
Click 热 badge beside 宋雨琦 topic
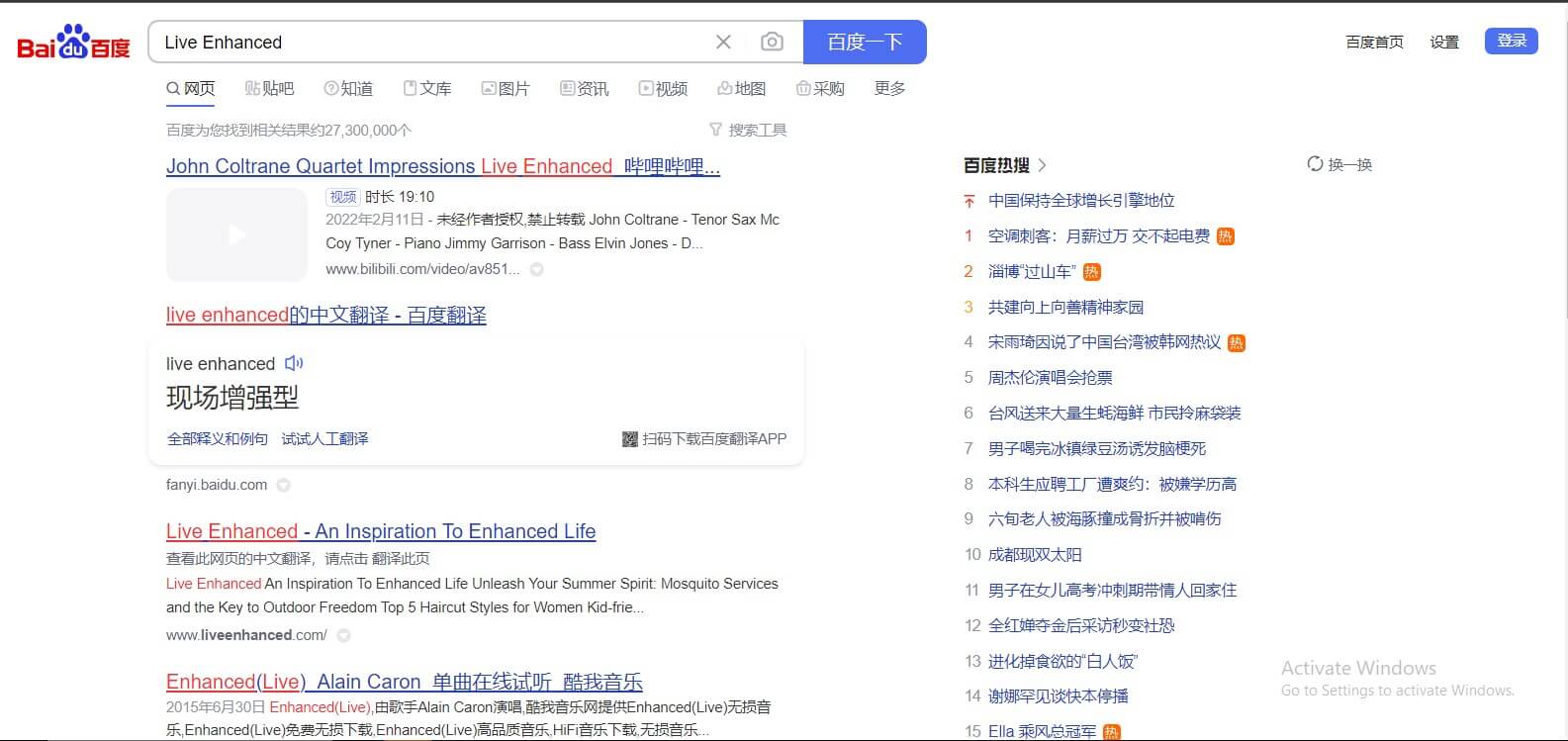coord(1236,342)
